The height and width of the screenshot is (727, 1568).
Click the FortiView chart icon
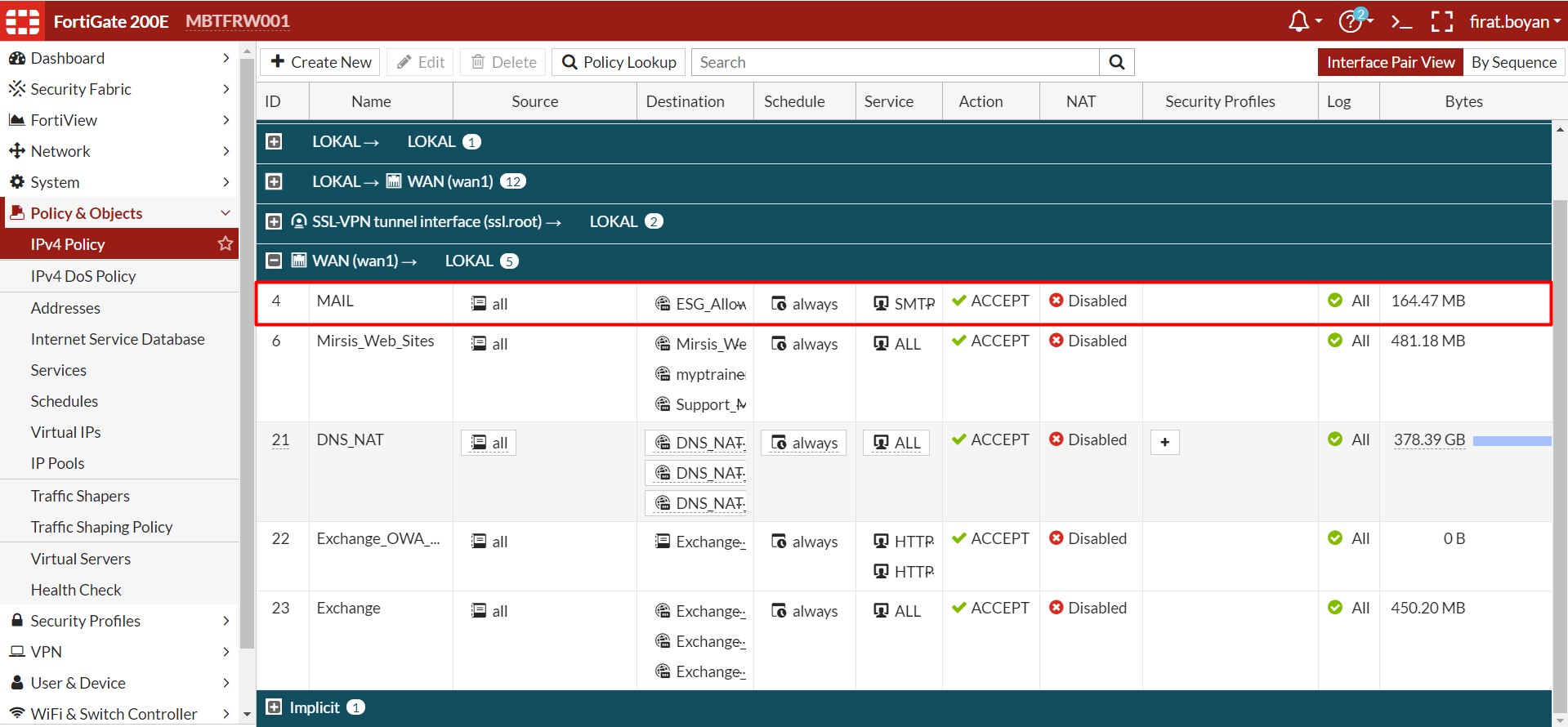pyautogui.click(x=16, y=119)
